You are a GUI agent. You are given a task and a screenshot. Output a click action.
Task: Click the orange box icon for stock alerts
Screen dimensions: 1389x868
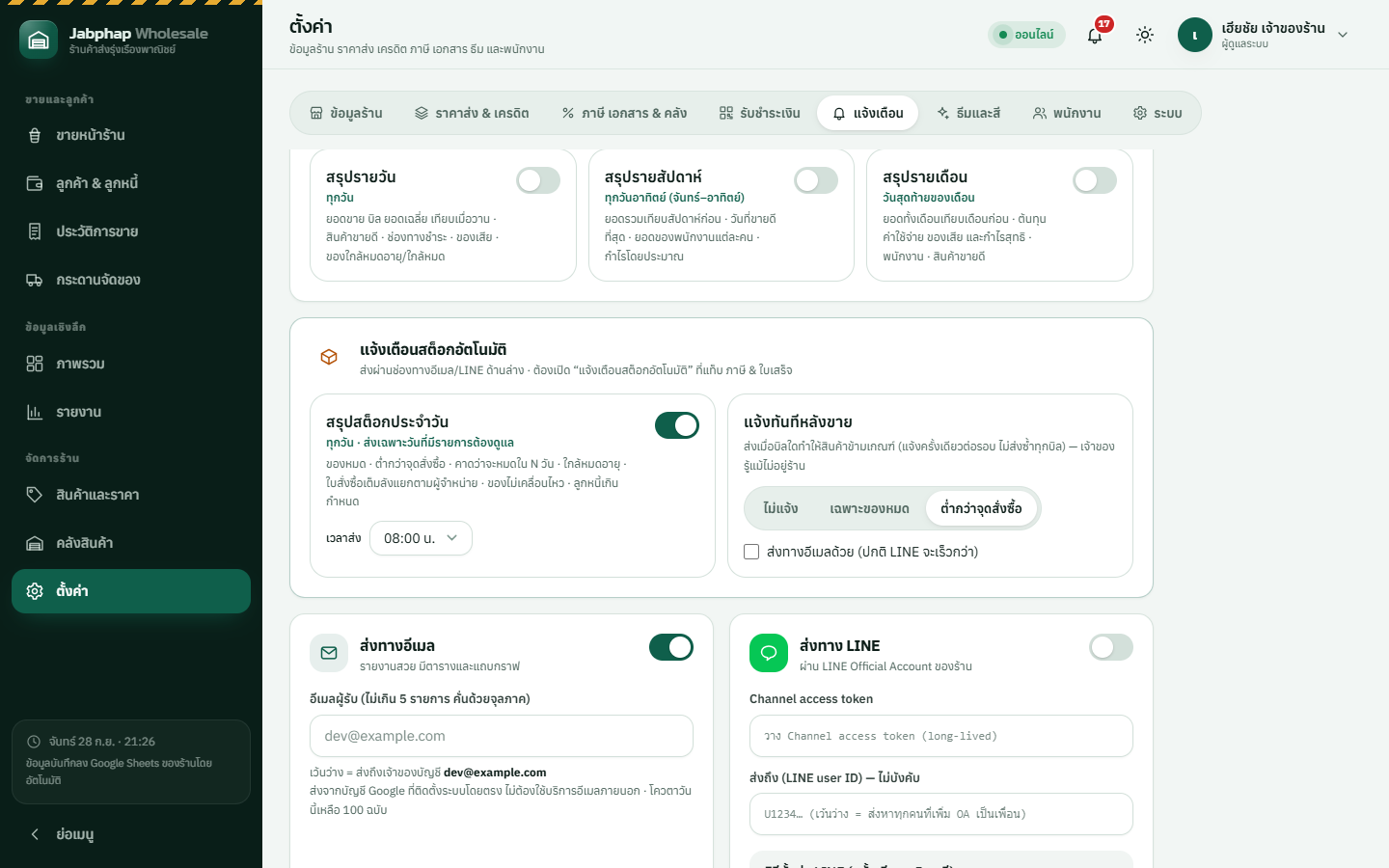tap(329, 357)
